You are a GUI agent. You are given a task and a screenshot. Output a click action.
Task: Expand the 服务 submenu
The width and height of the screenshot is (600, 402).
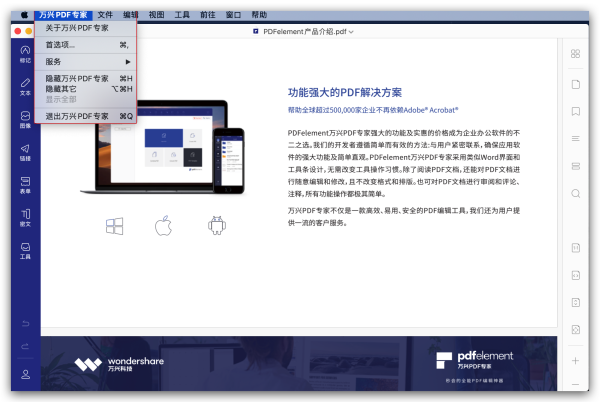[85, 62]
